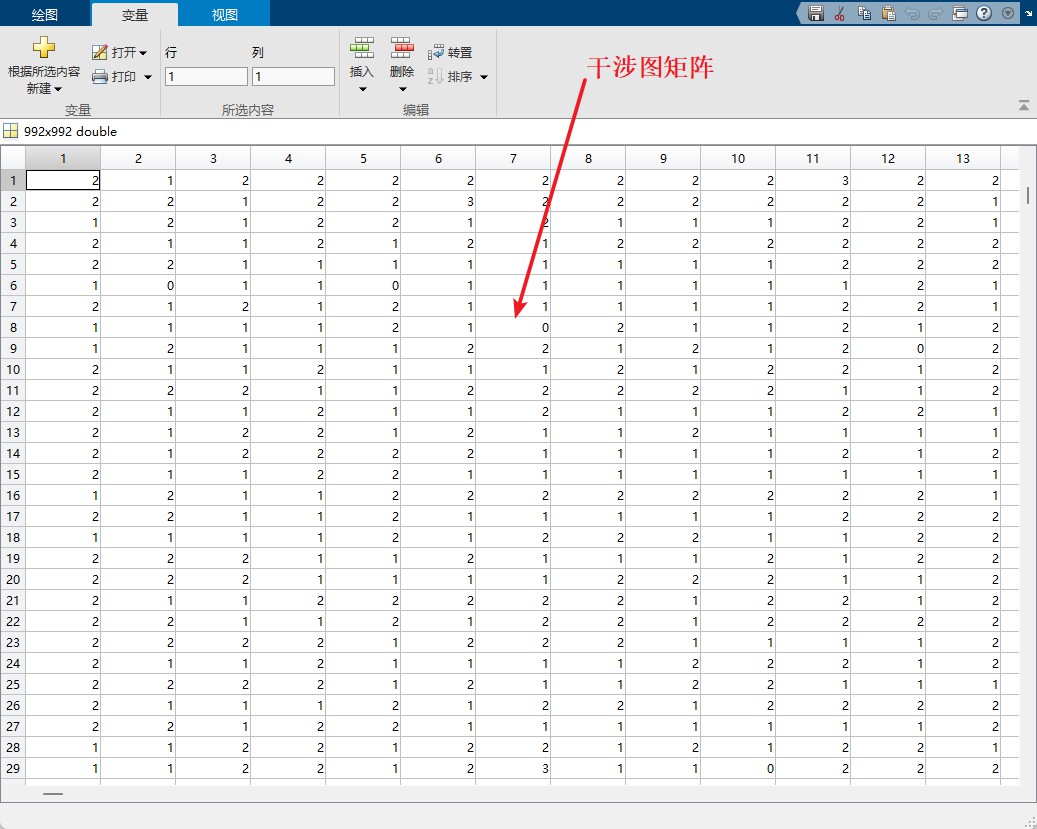
Task: Click the 排序 sort button
Action: coord(450,77)
